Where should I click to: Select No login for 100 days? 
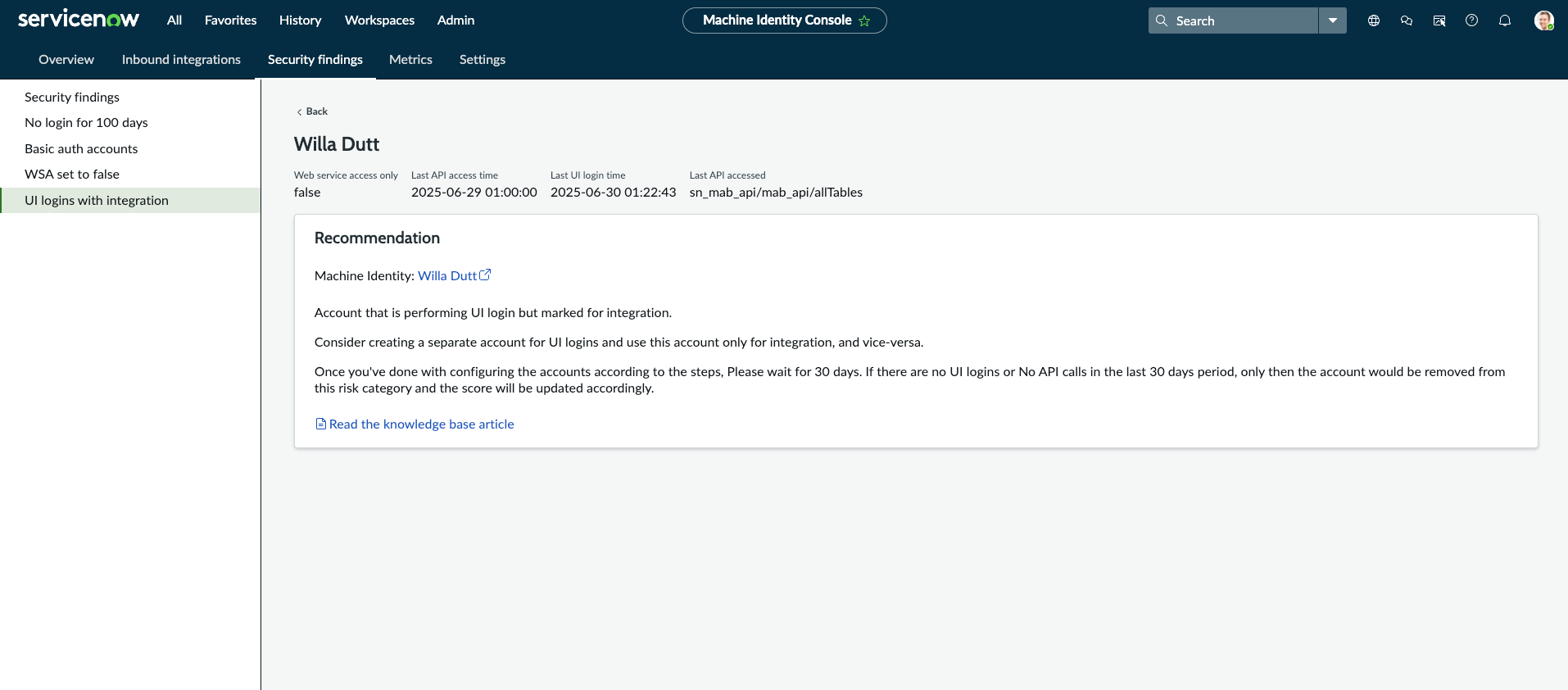130,123
